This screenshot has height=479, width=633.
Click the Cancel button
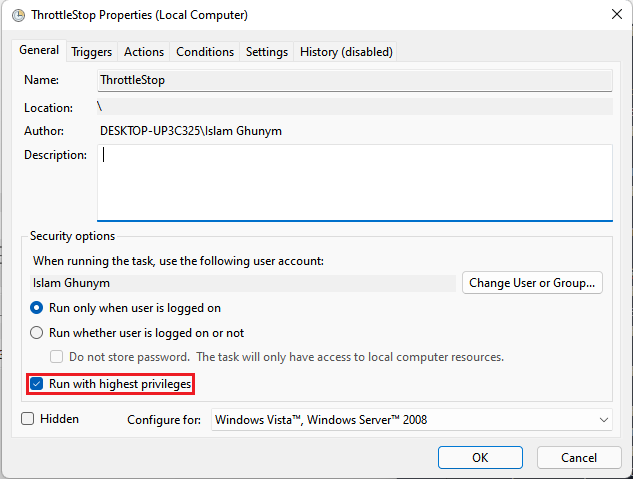[579, 457]
